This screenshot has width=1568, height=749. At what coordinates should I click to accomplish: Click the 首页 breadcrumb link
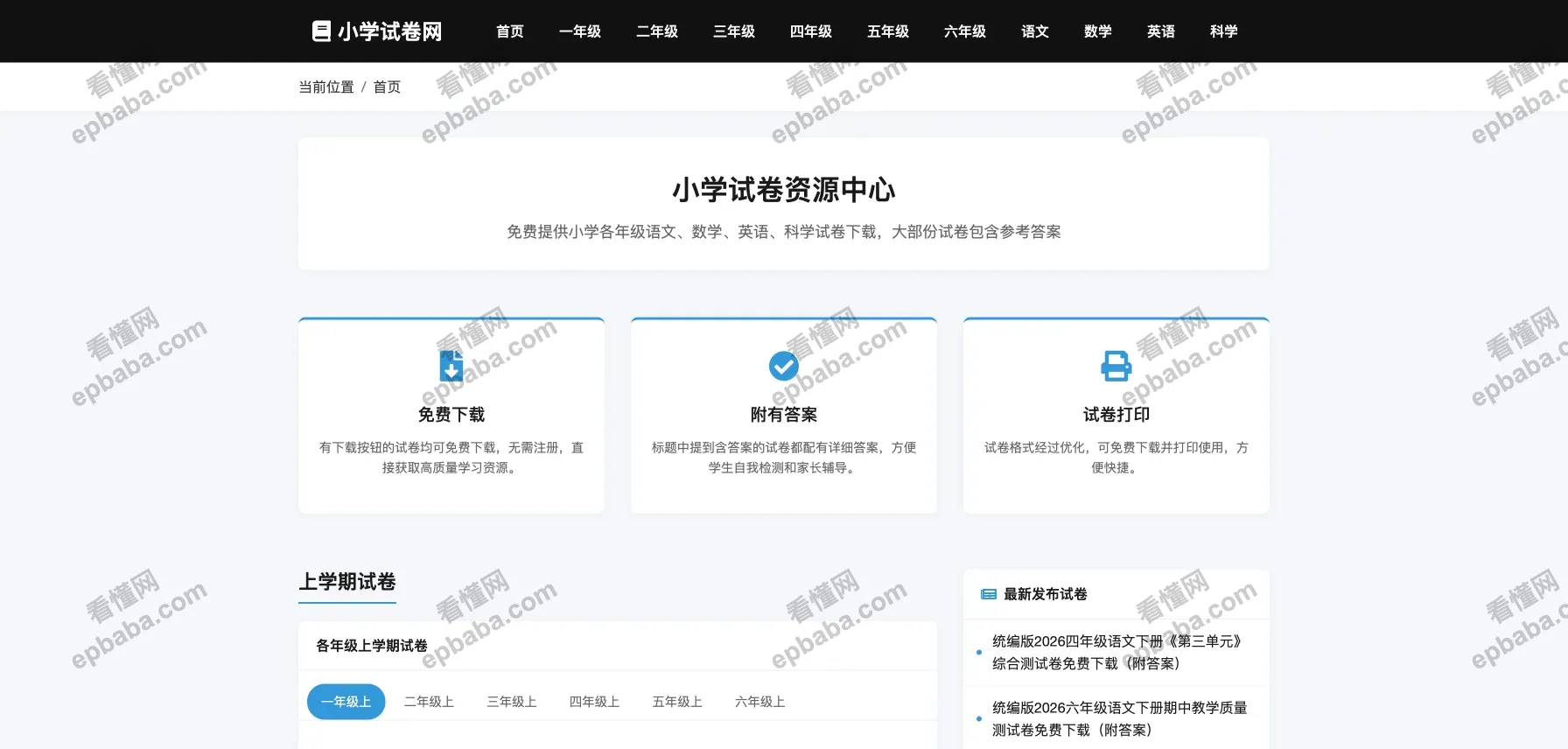(x=387, y=87)
